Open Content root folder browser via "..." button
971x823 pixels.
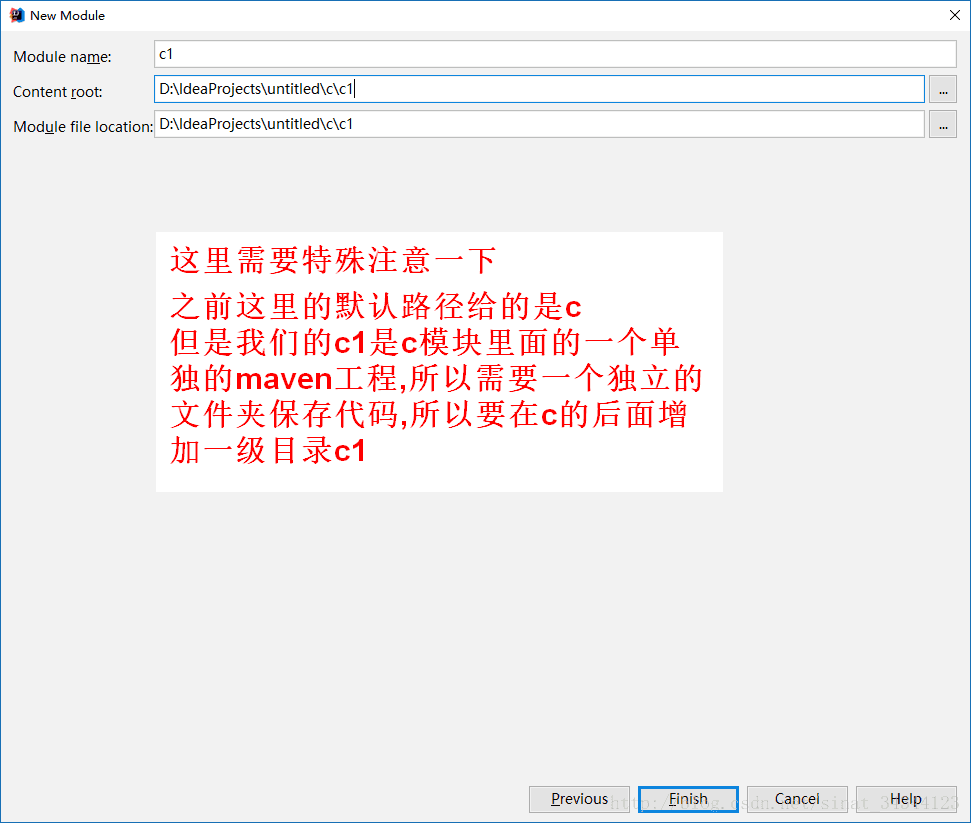[941, 89]
